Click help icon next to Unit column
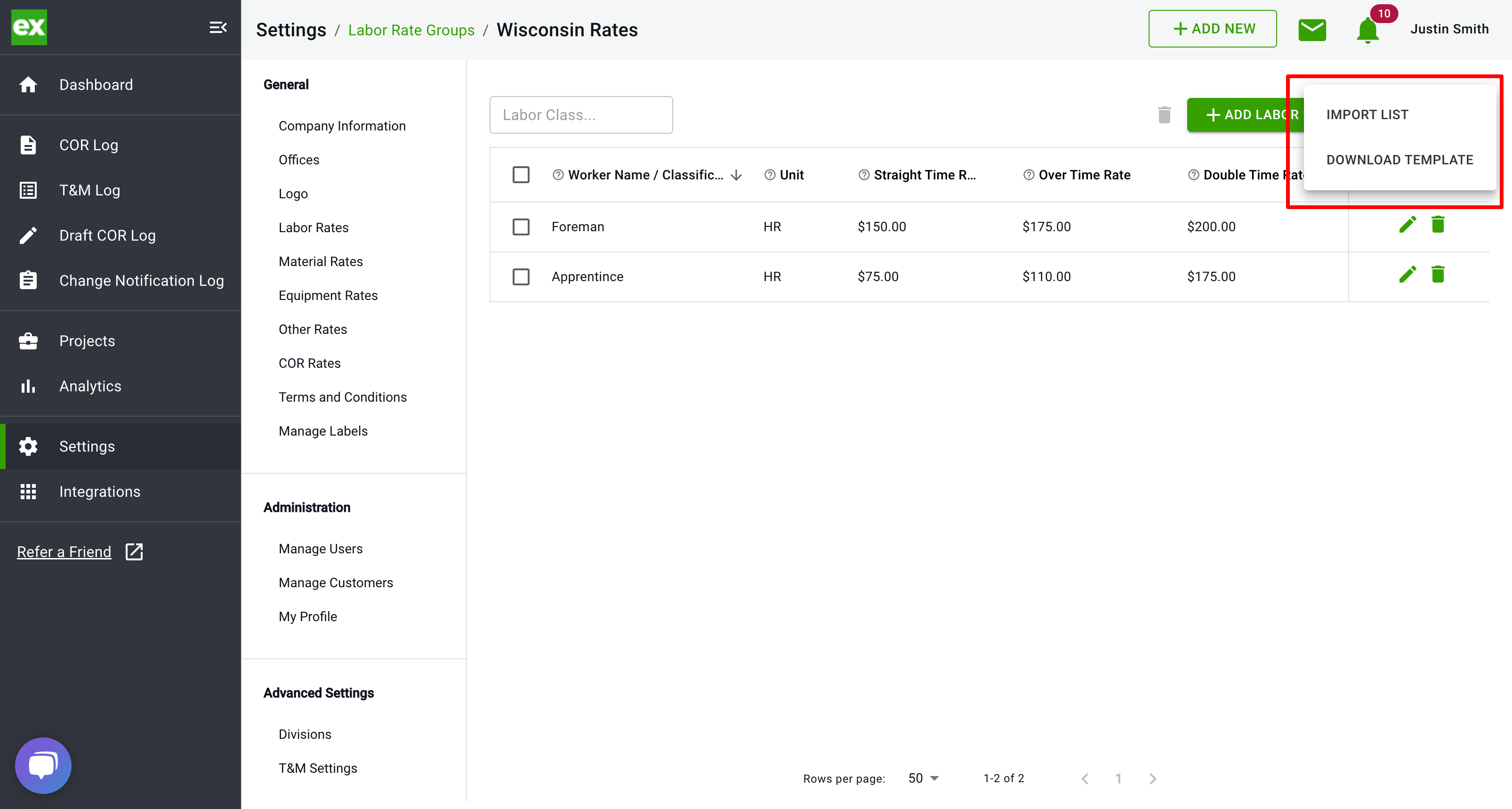The height and width of the screenshot is (809, 1512). click(770, 175)
